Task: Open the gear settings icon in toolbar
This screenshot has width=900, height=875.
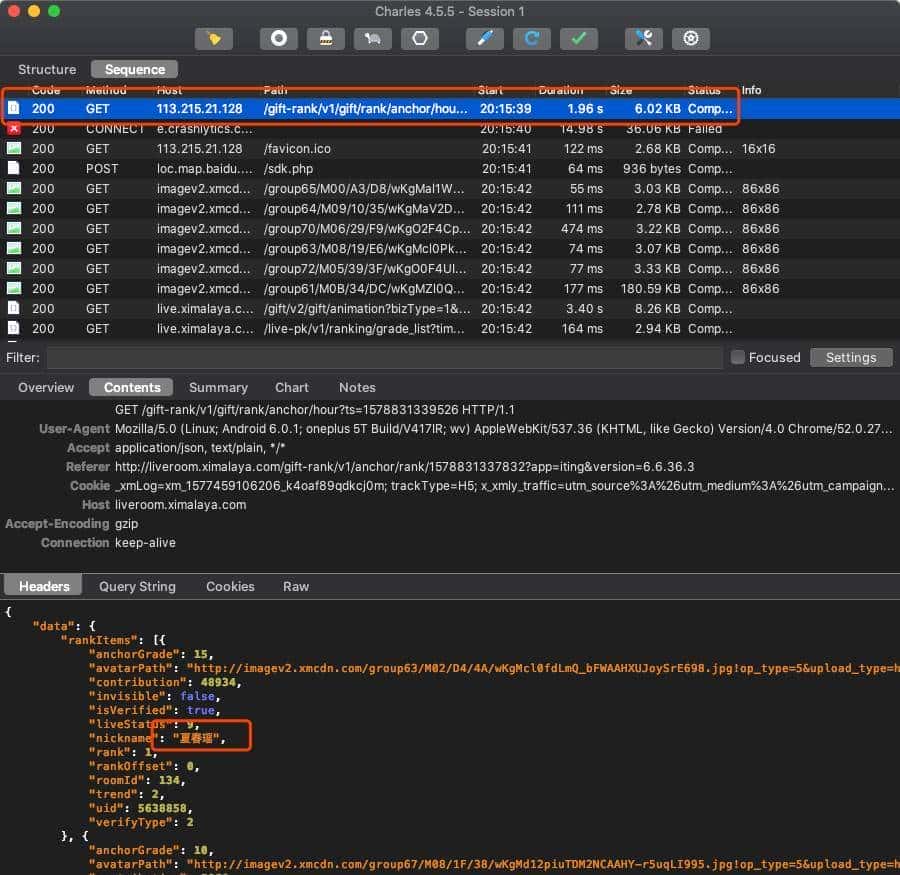Action: point(690,38)
